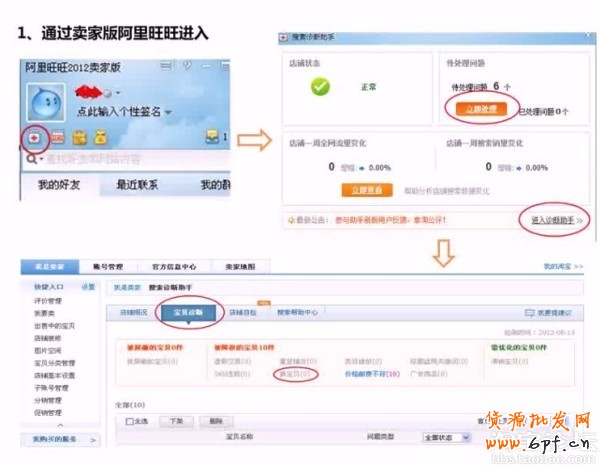600x465 pixels.
Task: Select the 最近联系 tab
Action: point(138,185)
